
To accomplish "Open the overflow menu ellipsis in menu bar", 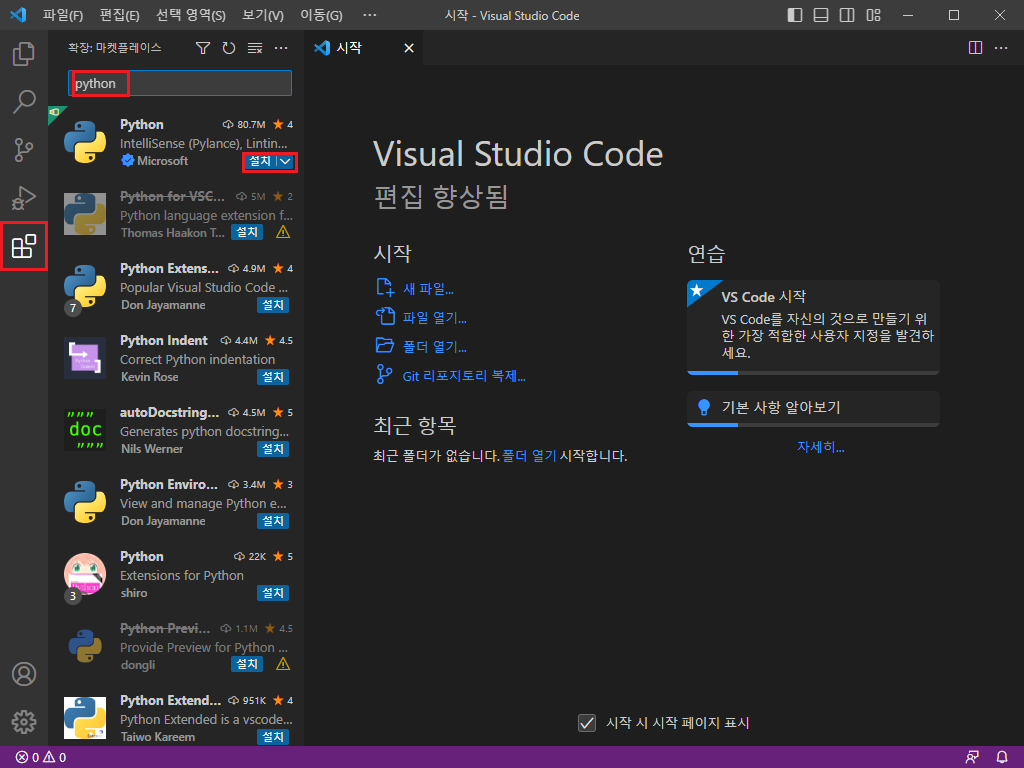I will tap(370, 15).
